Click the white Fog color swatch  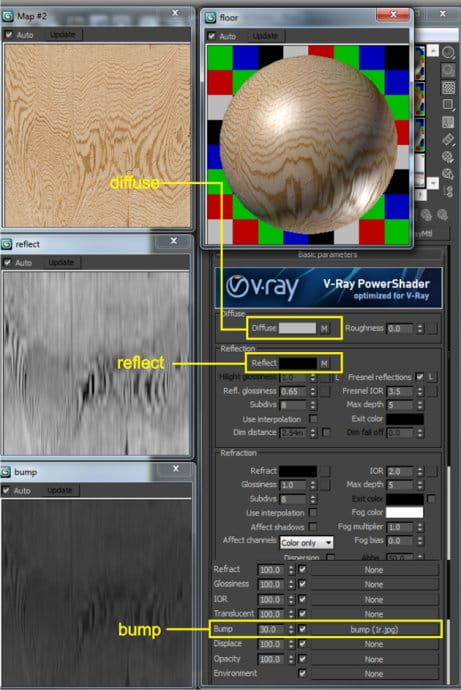pos(404,512)
